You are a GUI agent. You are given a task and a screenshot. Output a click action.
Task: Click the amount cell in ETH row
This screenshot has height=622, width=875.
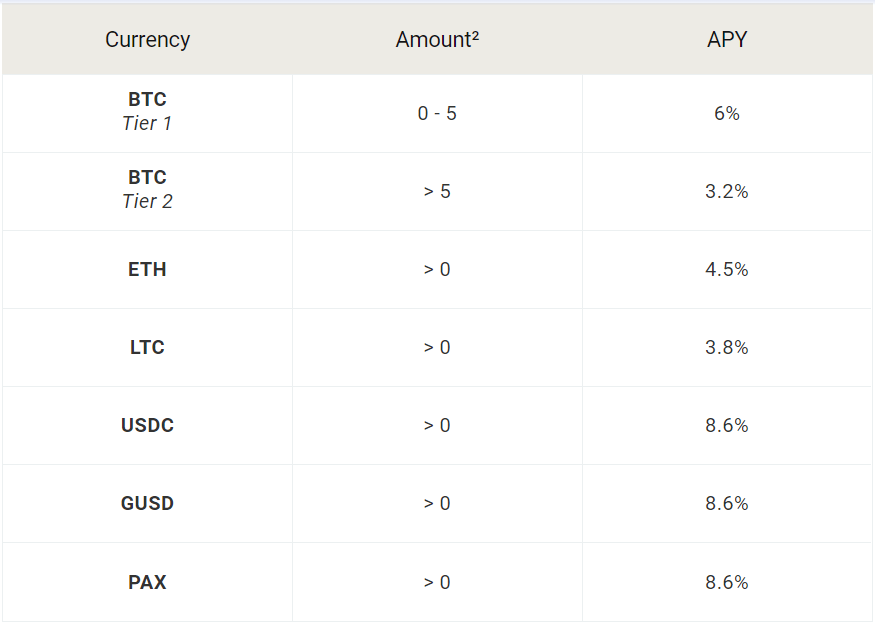coord(437,269)
